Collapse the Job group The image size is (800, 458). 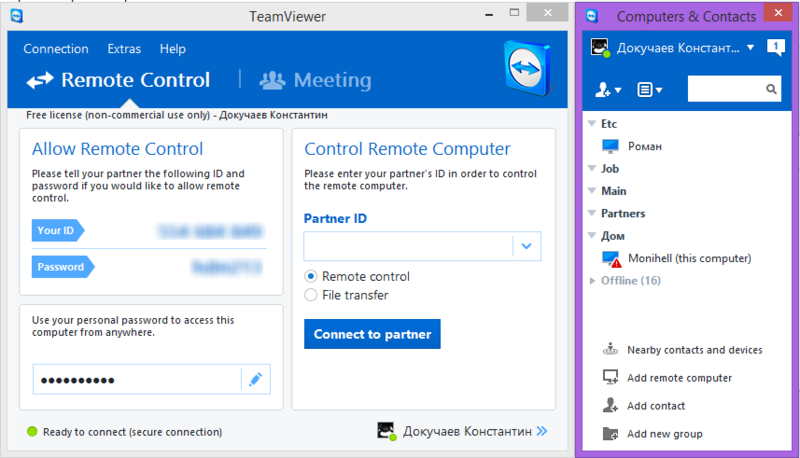[x=592, y=168]
